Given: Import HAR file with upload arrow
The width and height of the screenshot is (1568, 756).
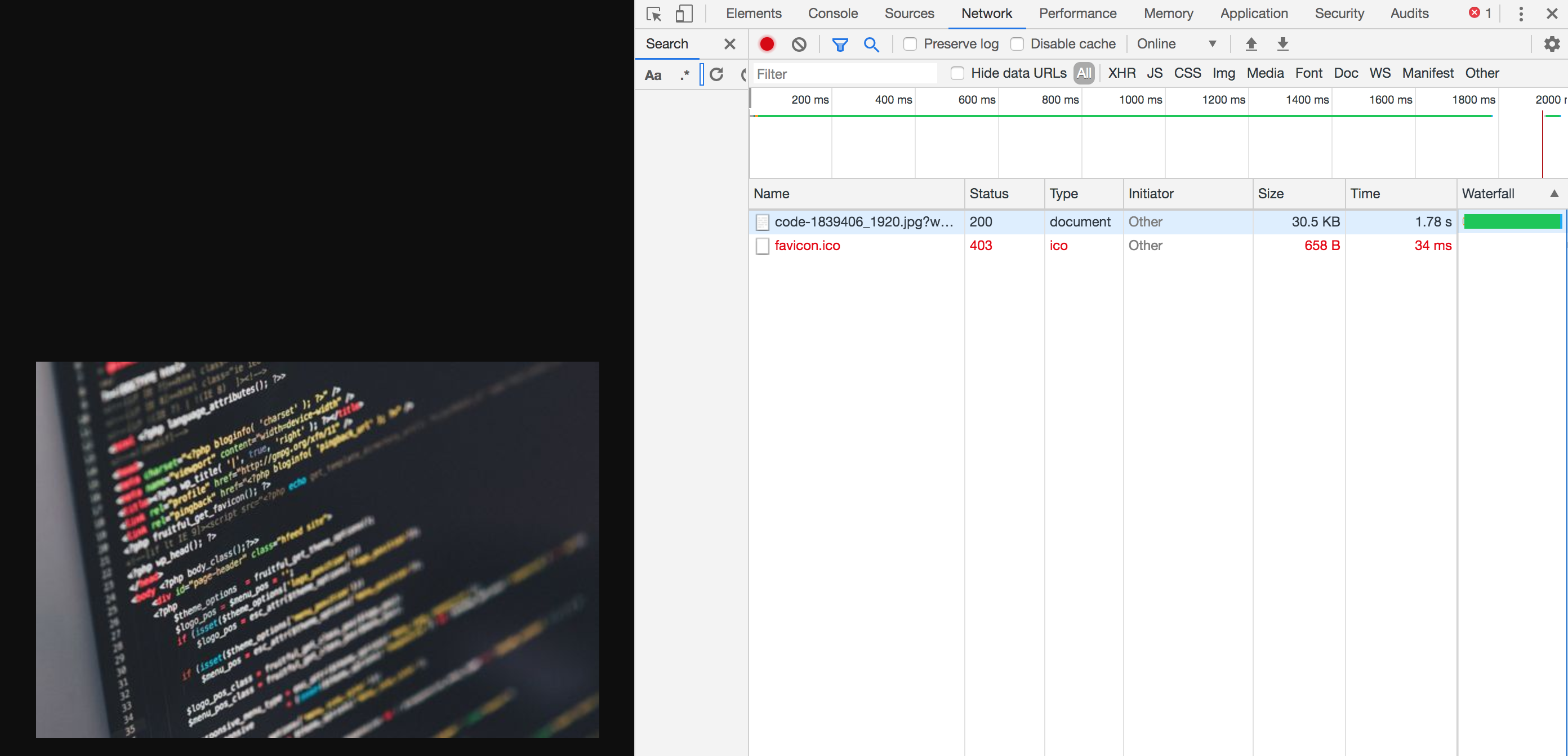Looking at the screenshot, I should [x=1251, y=44].
